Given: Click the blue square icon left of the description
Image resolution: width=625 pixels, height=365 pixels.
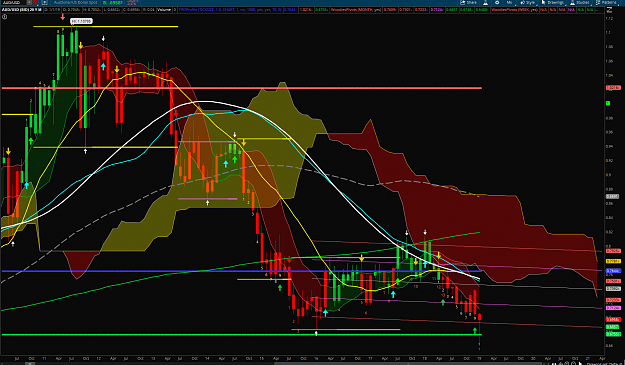Looking at the screenshot, I should 45,2.
